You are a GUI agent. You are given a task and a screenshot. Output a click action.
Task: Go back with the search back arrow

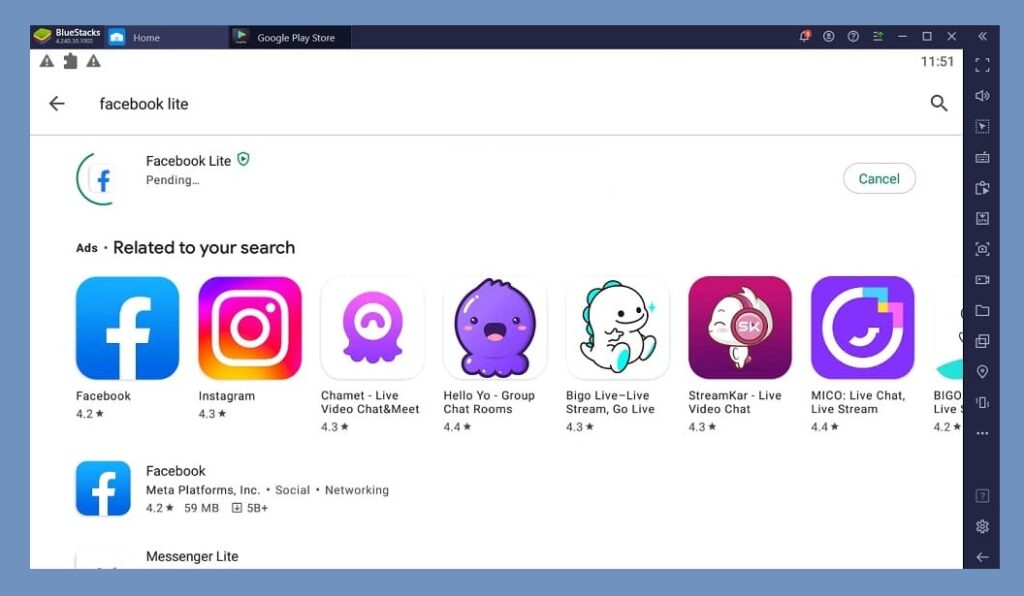pos(57,103)
